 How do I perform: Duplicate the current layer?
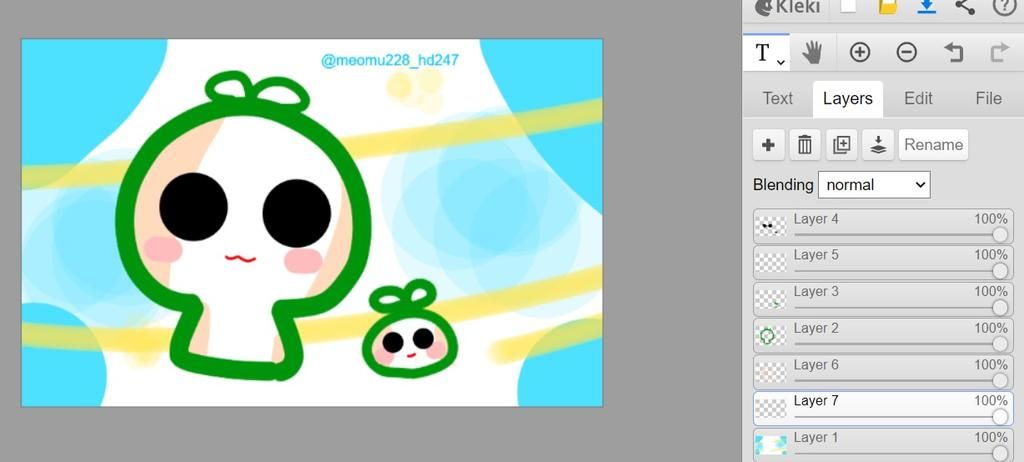tap(841, 144)
